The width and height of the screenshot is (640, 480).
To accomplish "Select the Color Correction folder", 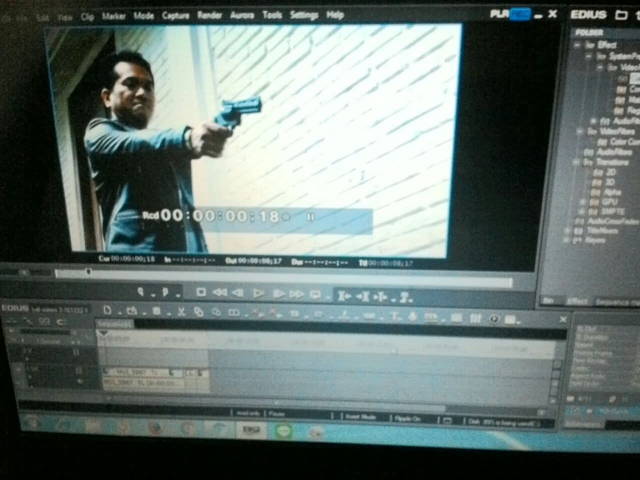I will pos(618,142).
